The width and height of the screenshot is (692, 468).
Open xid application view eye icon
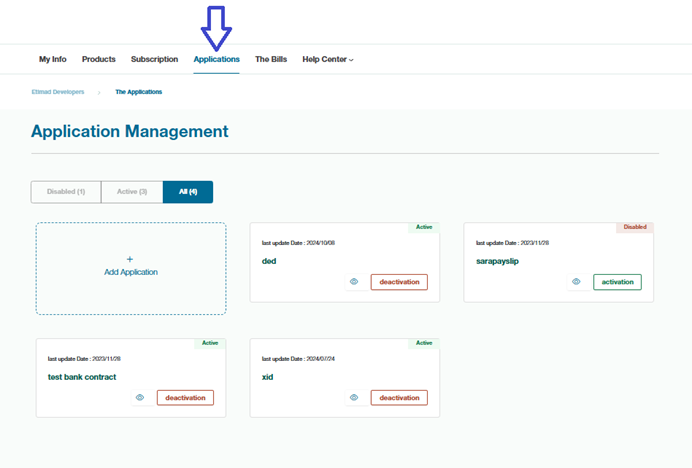click(354, 398)
